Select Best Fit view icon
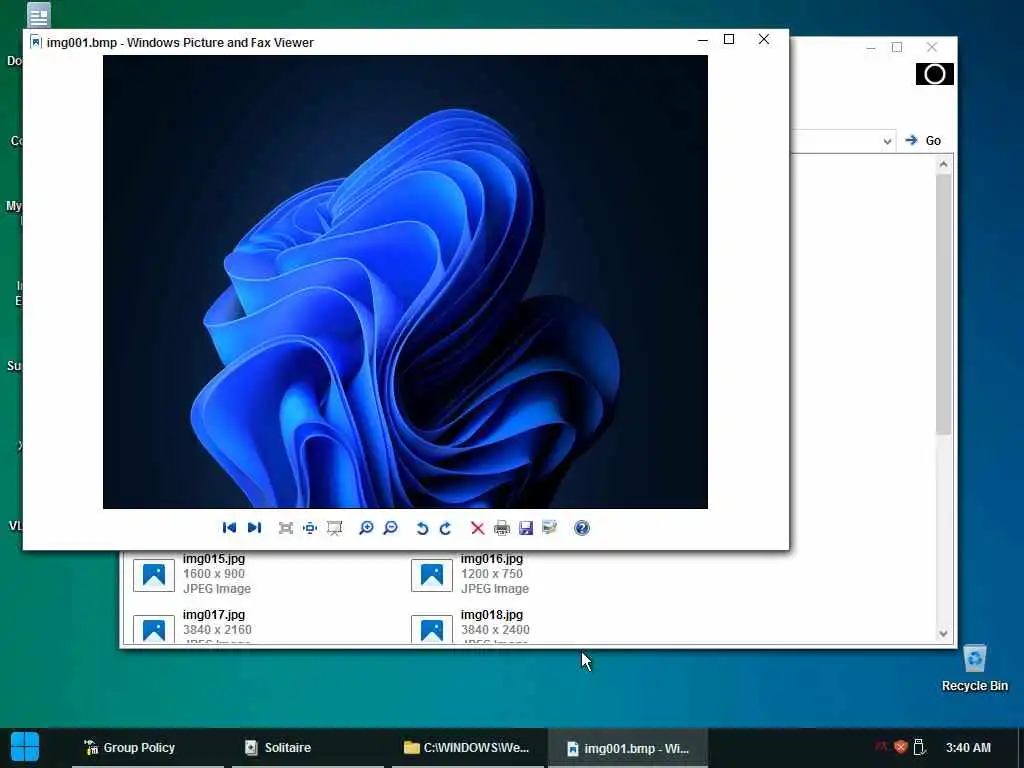1024x768 pixels. [285, 528]
